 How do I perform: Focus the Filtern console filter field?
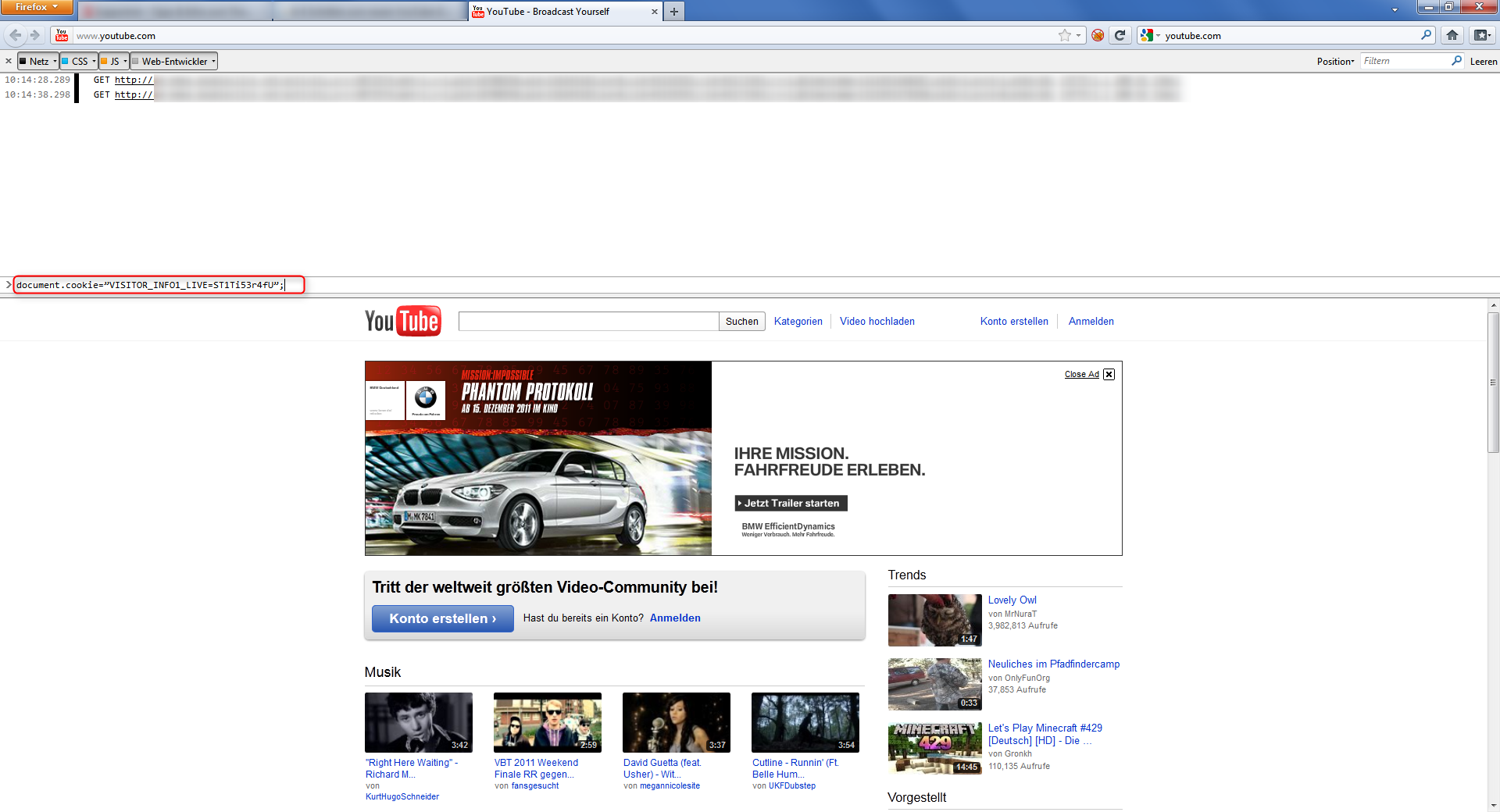[1405, 61]
